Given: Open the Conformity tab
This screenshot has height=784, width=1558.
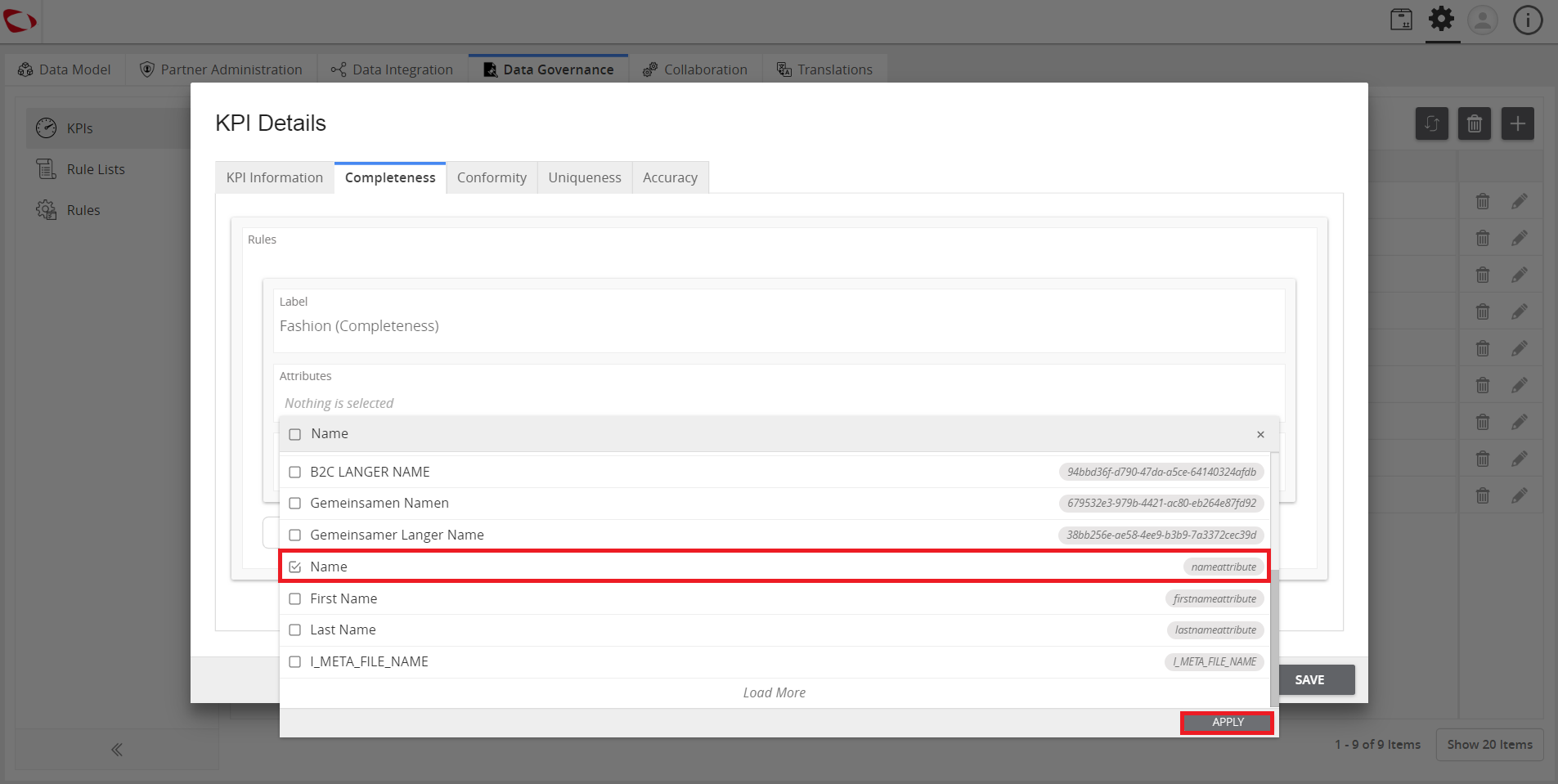Looking at the screenshot, I should pos(492,177).
